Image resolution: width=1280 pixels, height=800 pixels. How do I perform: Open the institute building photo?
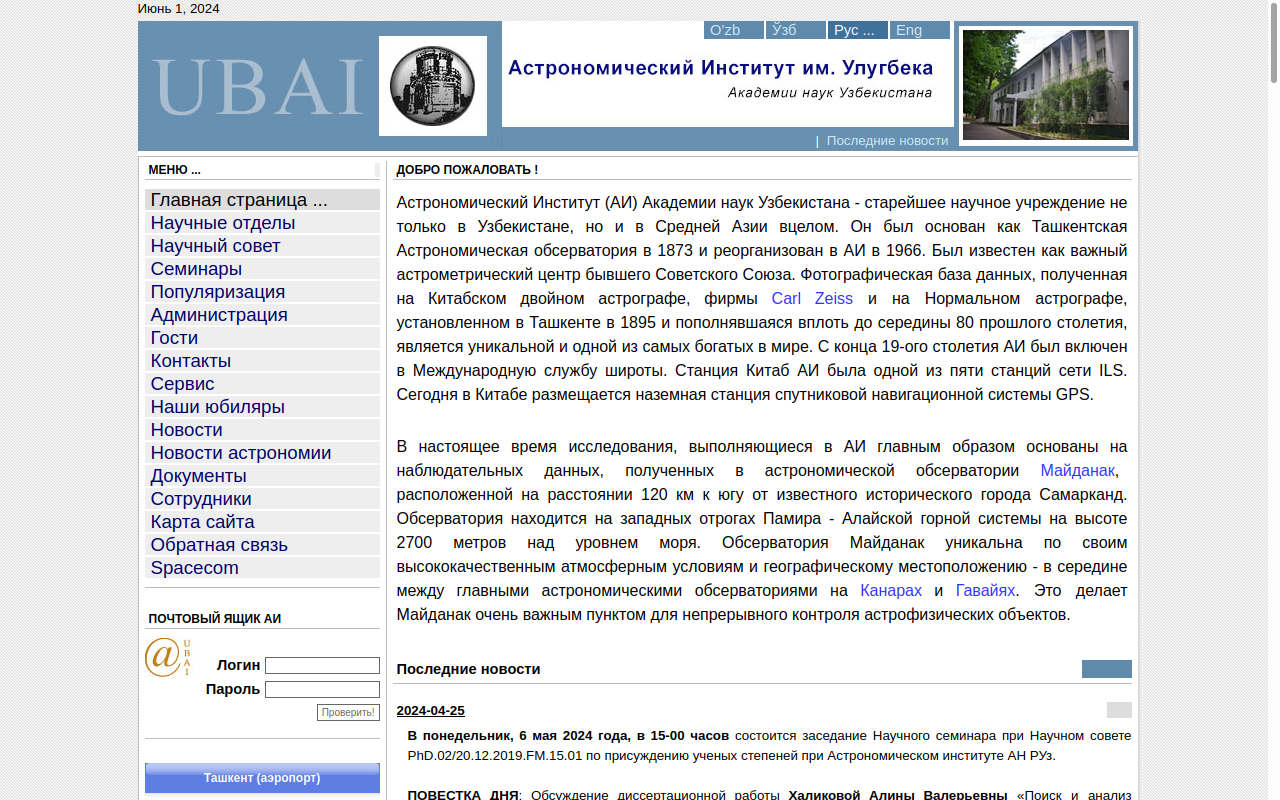tap(1046, 85)
